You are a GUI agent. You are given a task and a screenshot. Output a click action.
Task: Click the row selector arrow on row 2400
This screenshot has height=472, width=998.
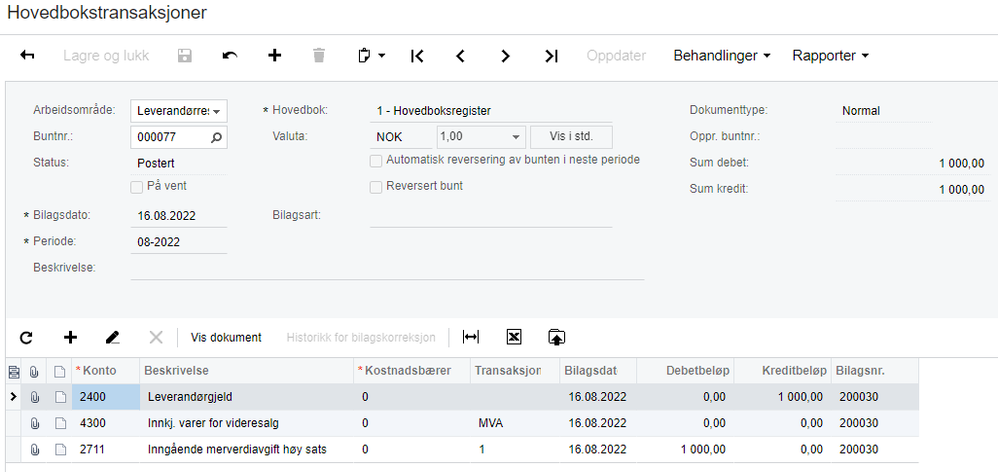click(12, 397)
